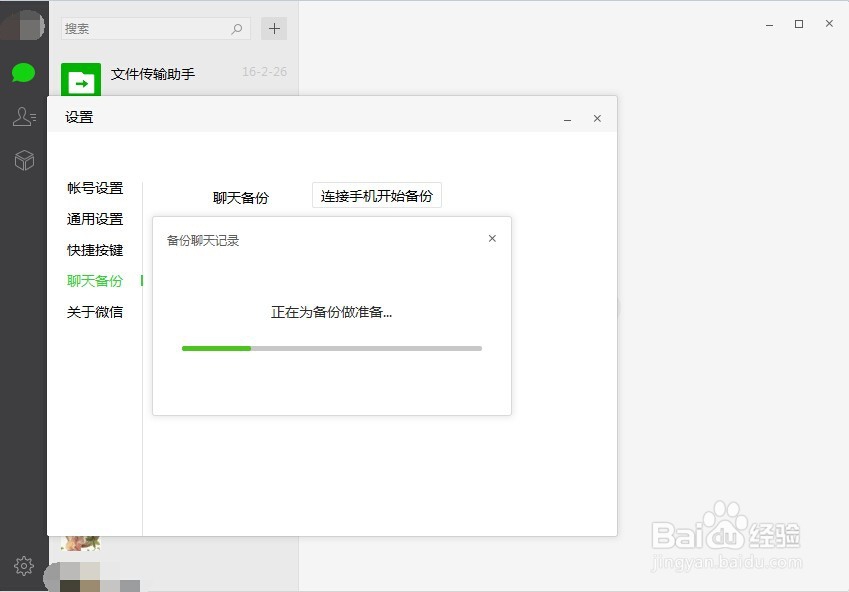Click the 正在为备份做准备 status text

point(331,312)
